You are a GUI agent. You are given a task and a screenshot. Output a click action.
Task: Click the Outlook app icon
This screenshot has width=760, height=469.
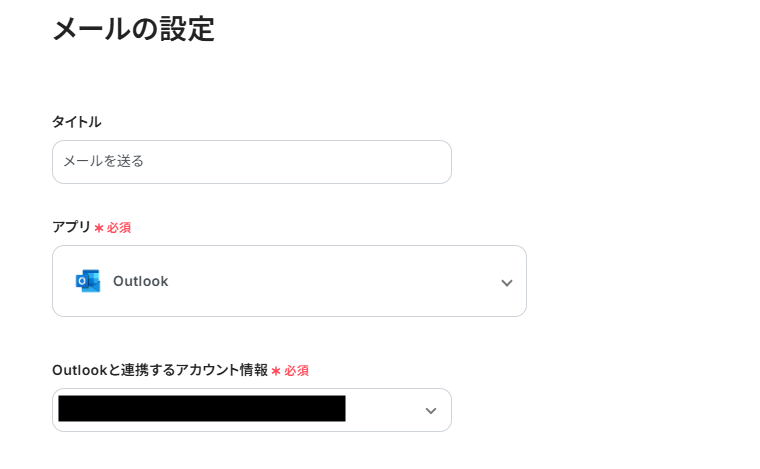pyautogui.click(x=88, y=281)
